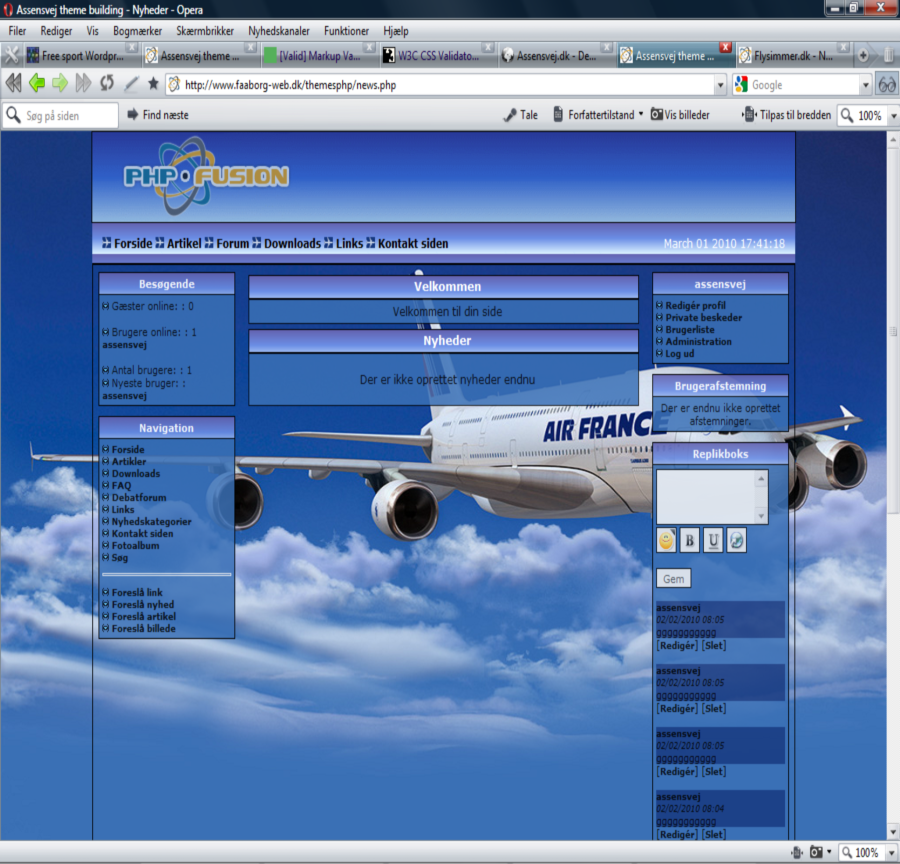Image resolution: width=900 pixels, height=864 pixels.
Task: Open the Kontakt siden top navigation link
Action: (413, 243)
